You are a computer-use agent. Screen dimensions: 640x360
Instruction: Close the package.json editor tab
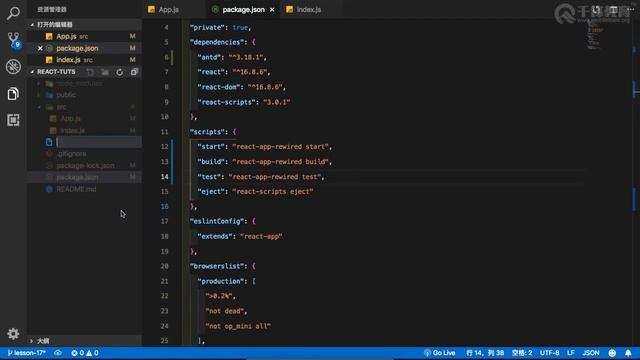click(x=272, y=9)
